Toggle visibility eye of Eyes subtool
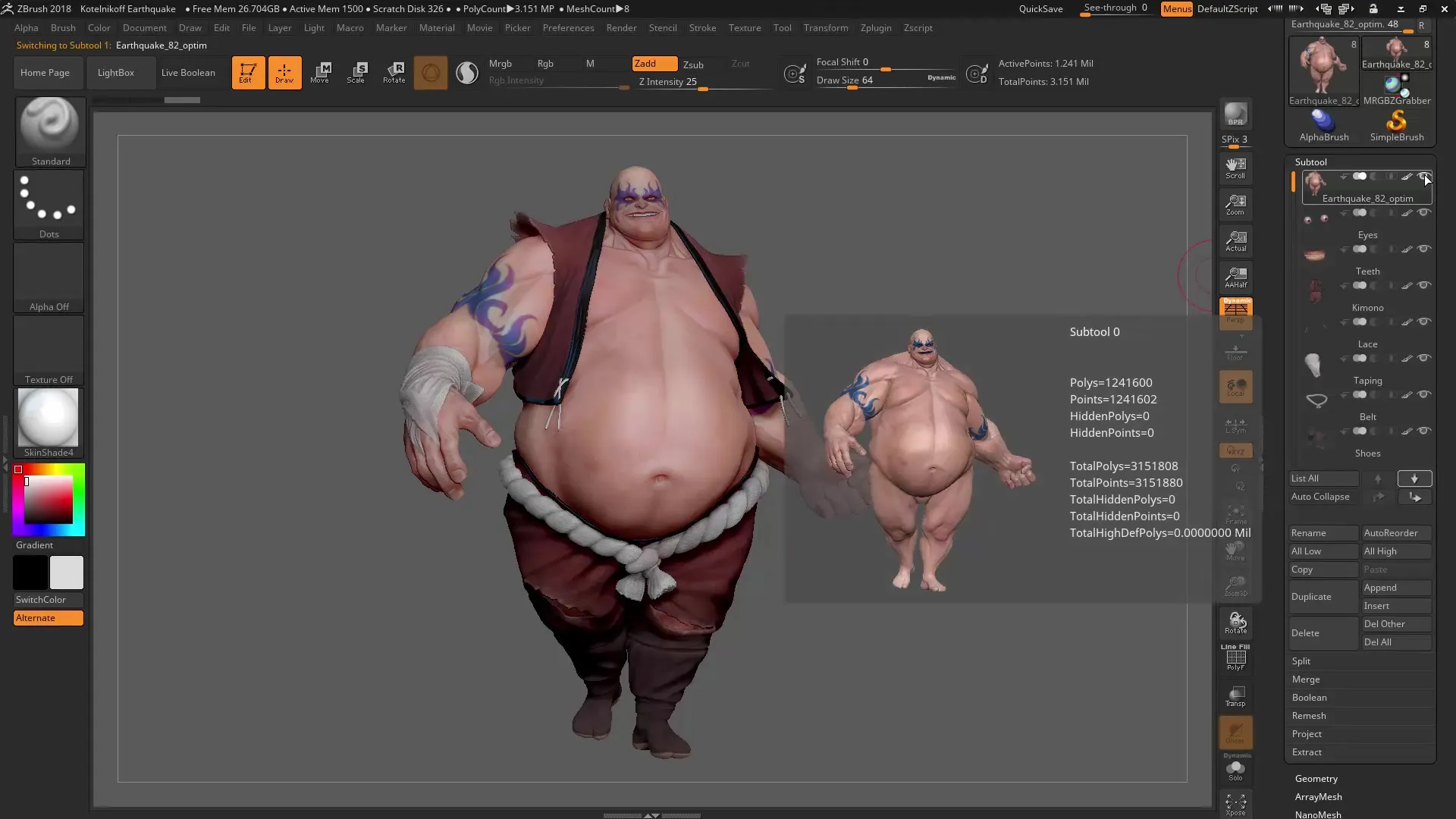The height and width of the screenshot is (819, 1456). coord(1424,212)
